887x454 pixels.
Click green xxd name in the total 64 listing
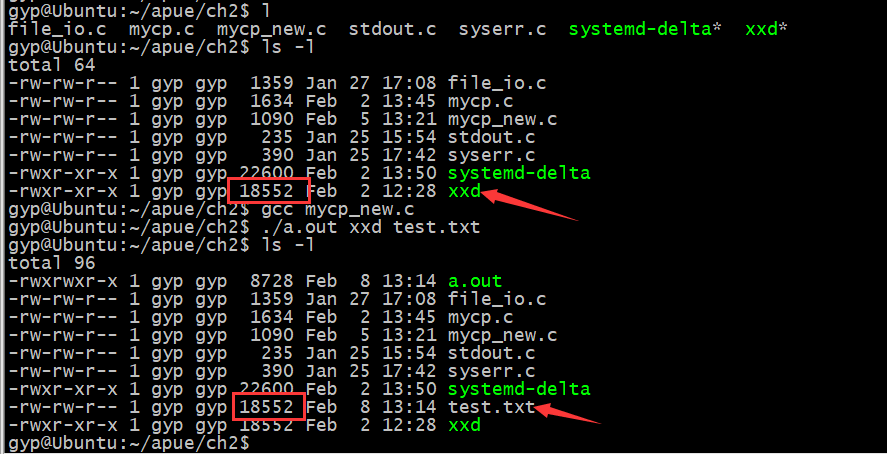pyautogui.click(x=464, y=191)
